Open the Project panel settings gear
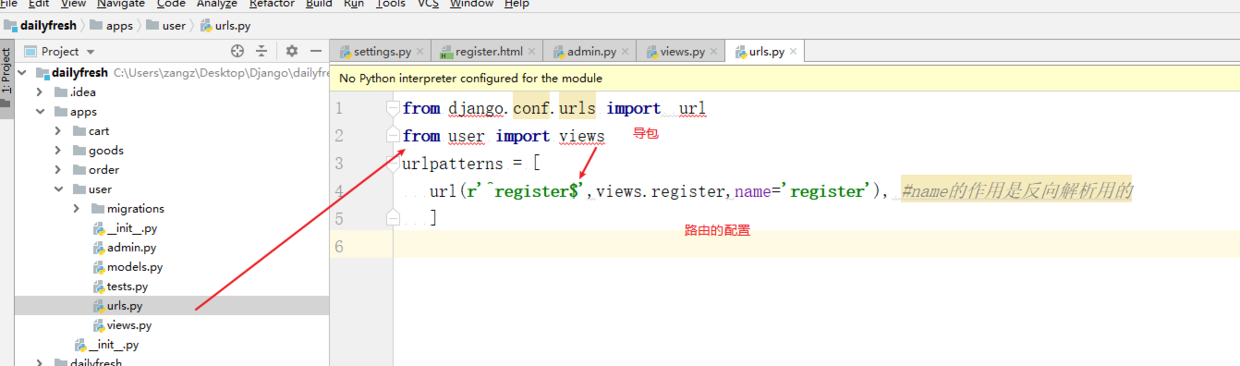The image size is (1240, 366). tap(292, 51)
